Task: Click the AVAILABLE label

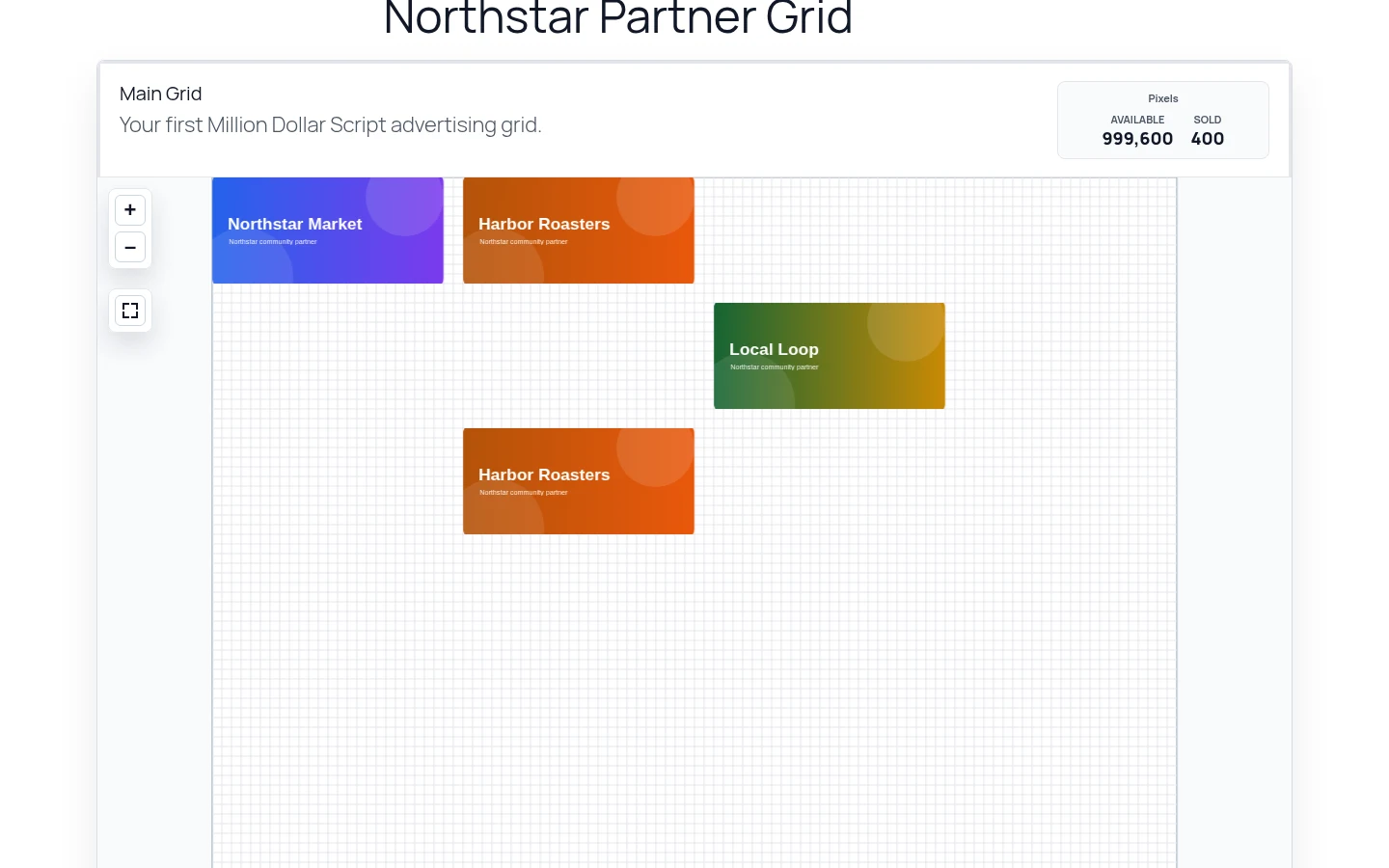Action: [x=1137, y=120]
